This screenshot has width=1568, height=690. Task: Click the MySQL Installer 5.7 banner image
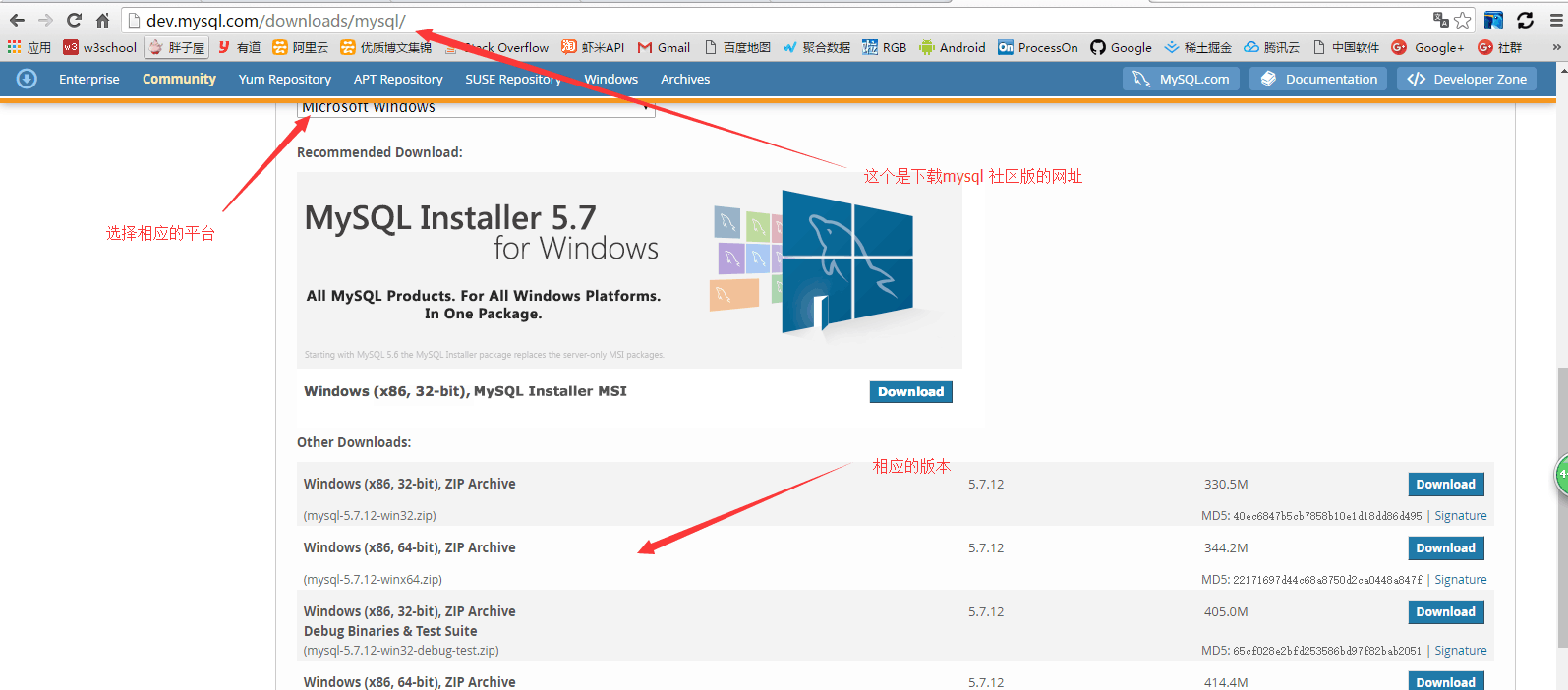[629, 270]
